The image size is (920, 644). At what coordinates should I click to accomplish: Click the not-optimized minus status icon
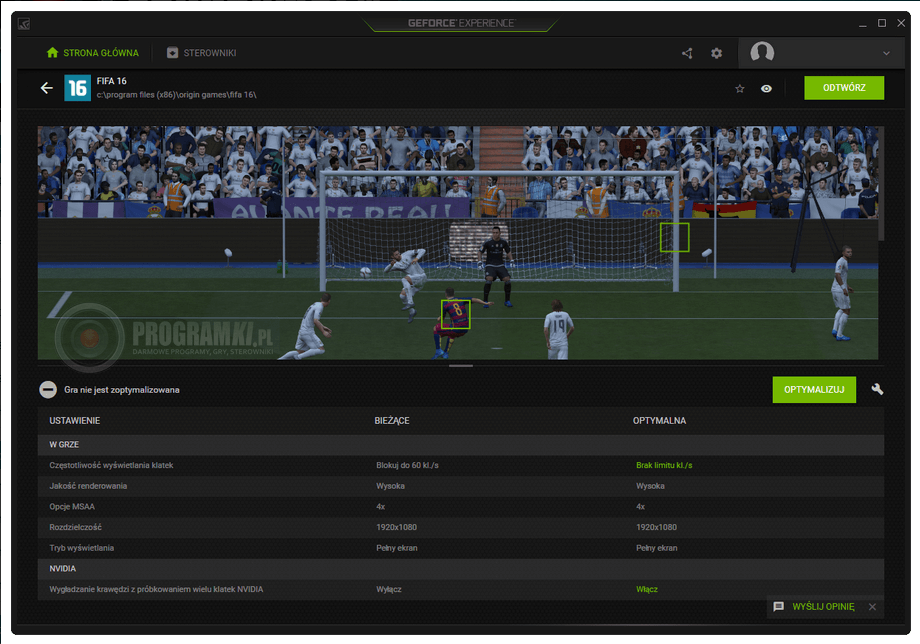pos(48,389)
